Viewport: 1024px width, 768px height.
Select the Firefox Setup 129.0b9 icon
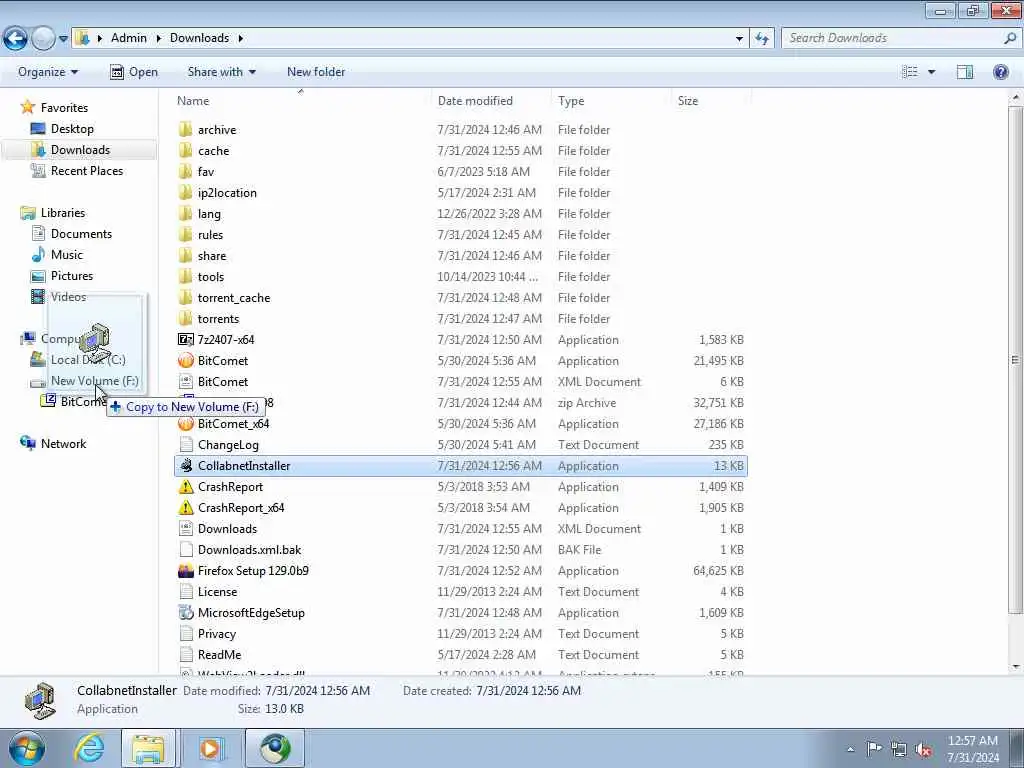click(185, 571)
